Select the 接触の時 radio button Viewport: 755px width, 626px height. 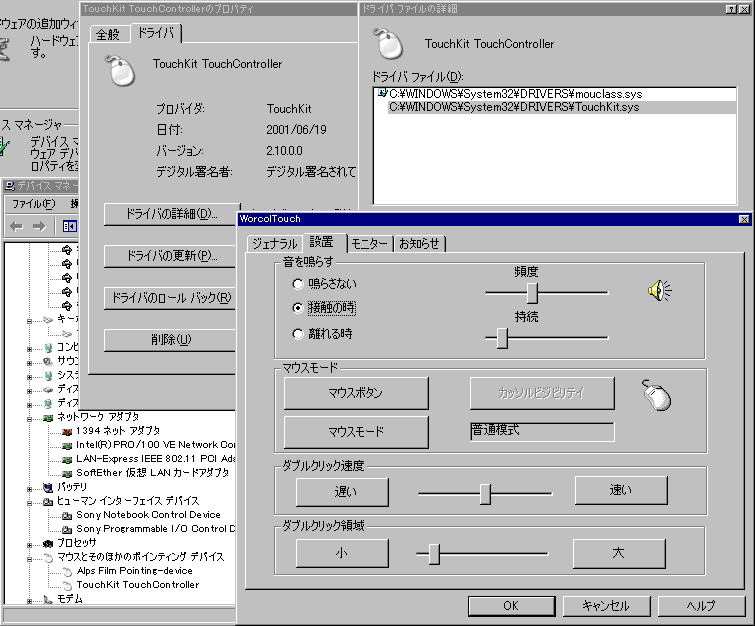(x=298, y=308)
